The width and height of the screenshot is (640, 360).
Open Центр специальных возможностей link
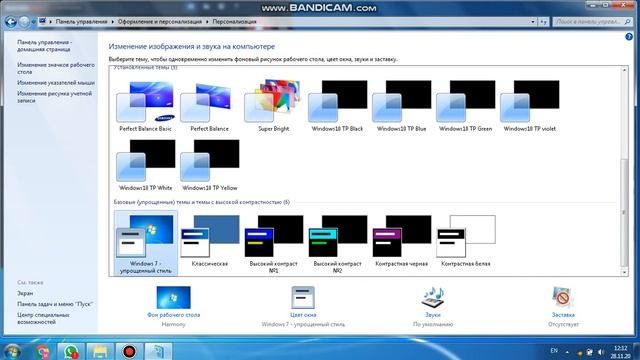43,318
